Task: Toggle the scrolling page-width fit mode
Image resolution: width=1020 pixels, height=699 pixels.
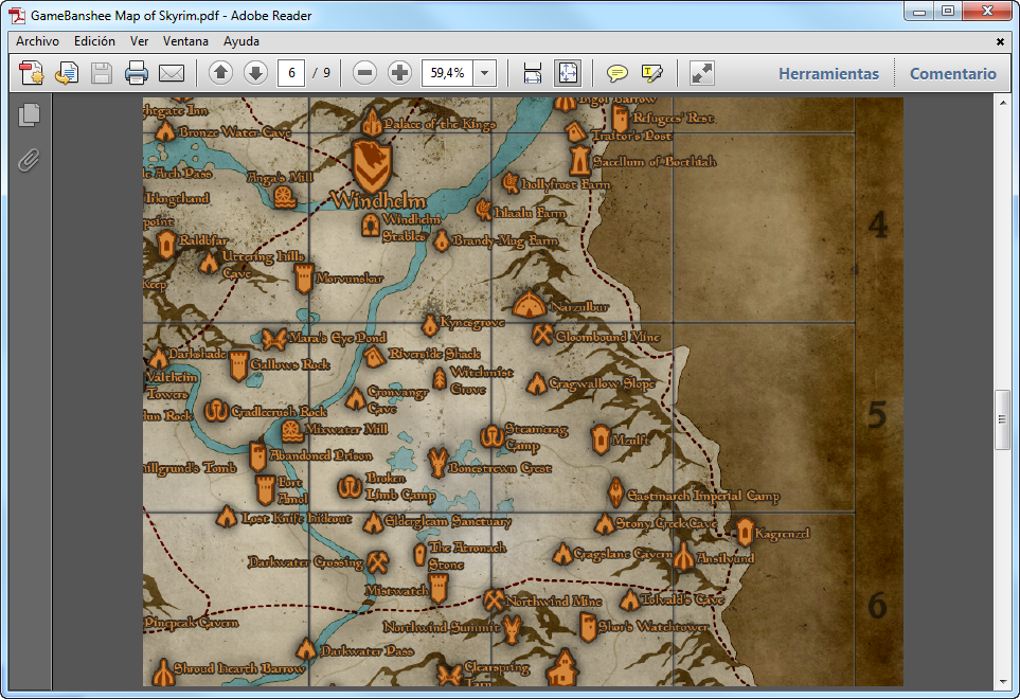Action: pos(532,73)
